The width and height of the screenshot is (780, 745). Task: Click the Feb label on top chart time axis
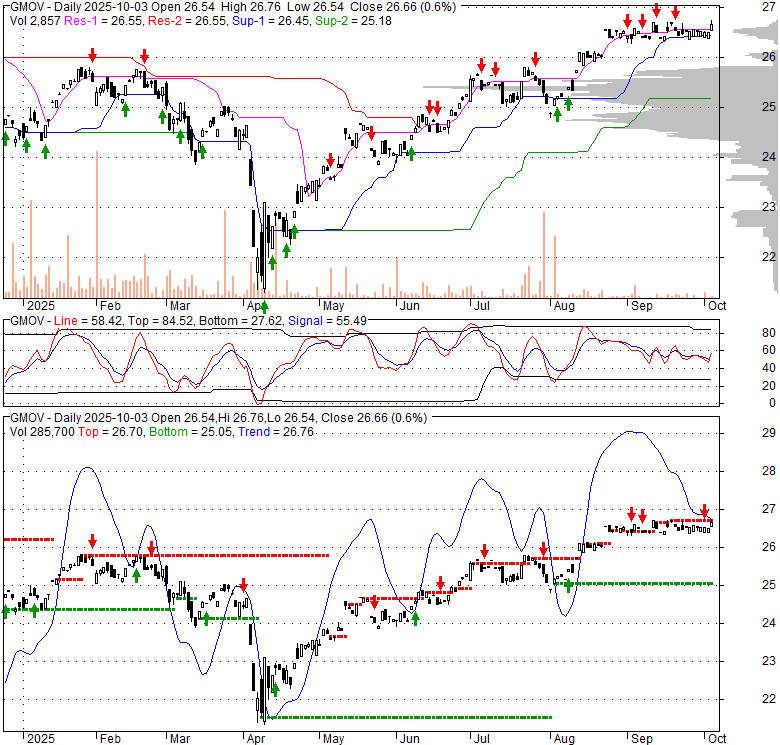tap(110, 306)
